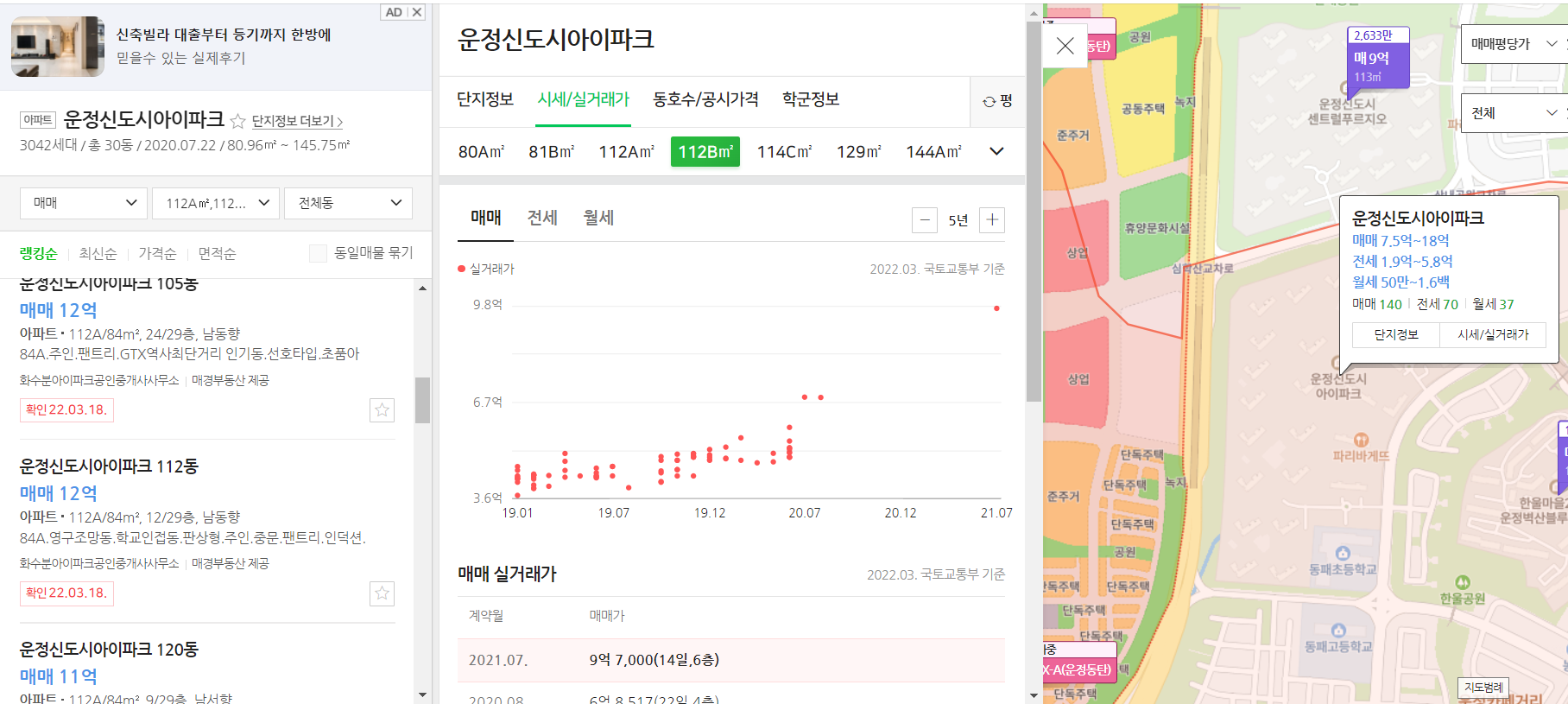Increase chart period with plus button
Viewport: 1568px width, 704px height.
coord(992,220)
